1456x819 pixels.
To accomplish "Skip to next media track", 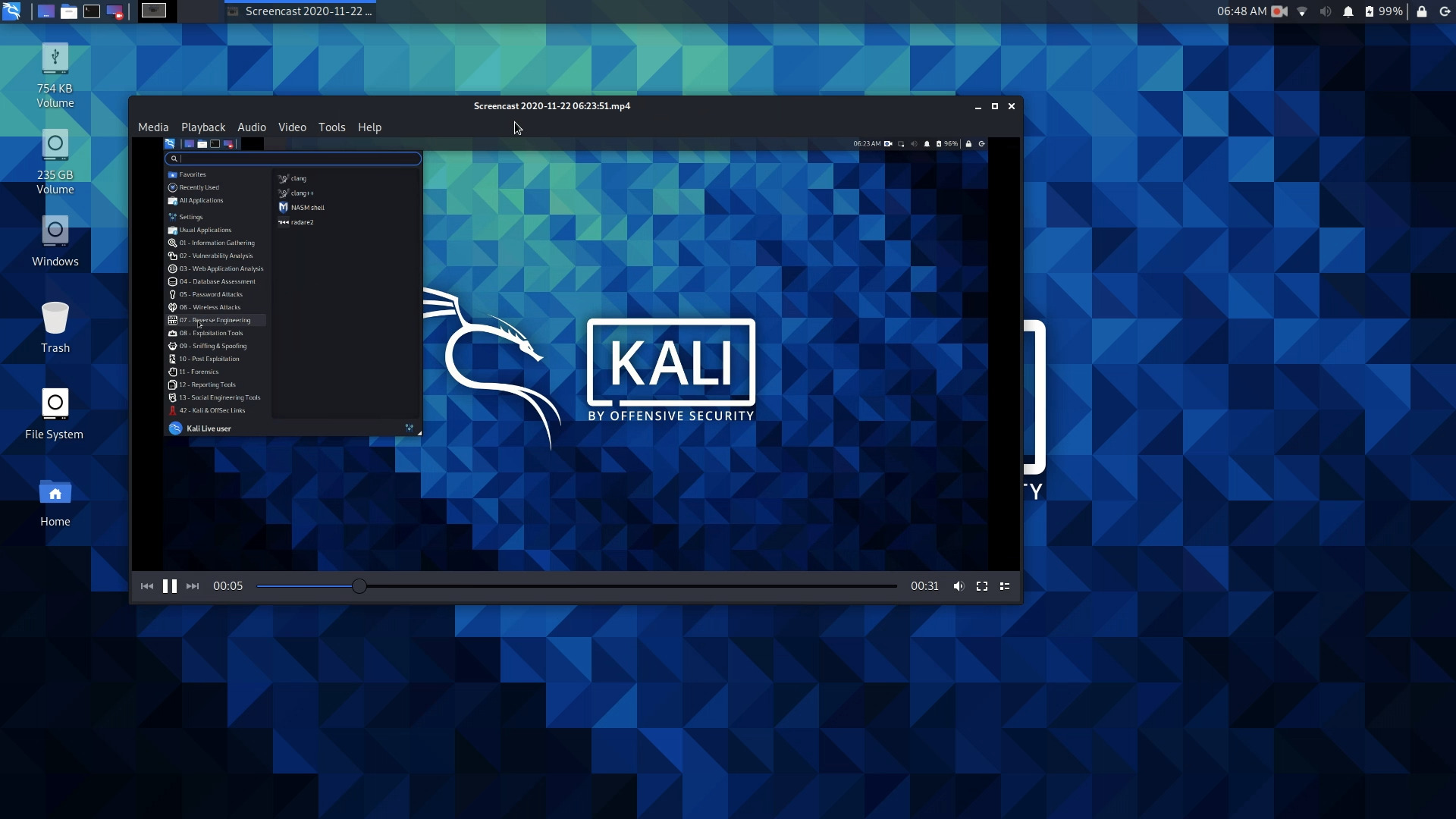I will coord(193,586).
